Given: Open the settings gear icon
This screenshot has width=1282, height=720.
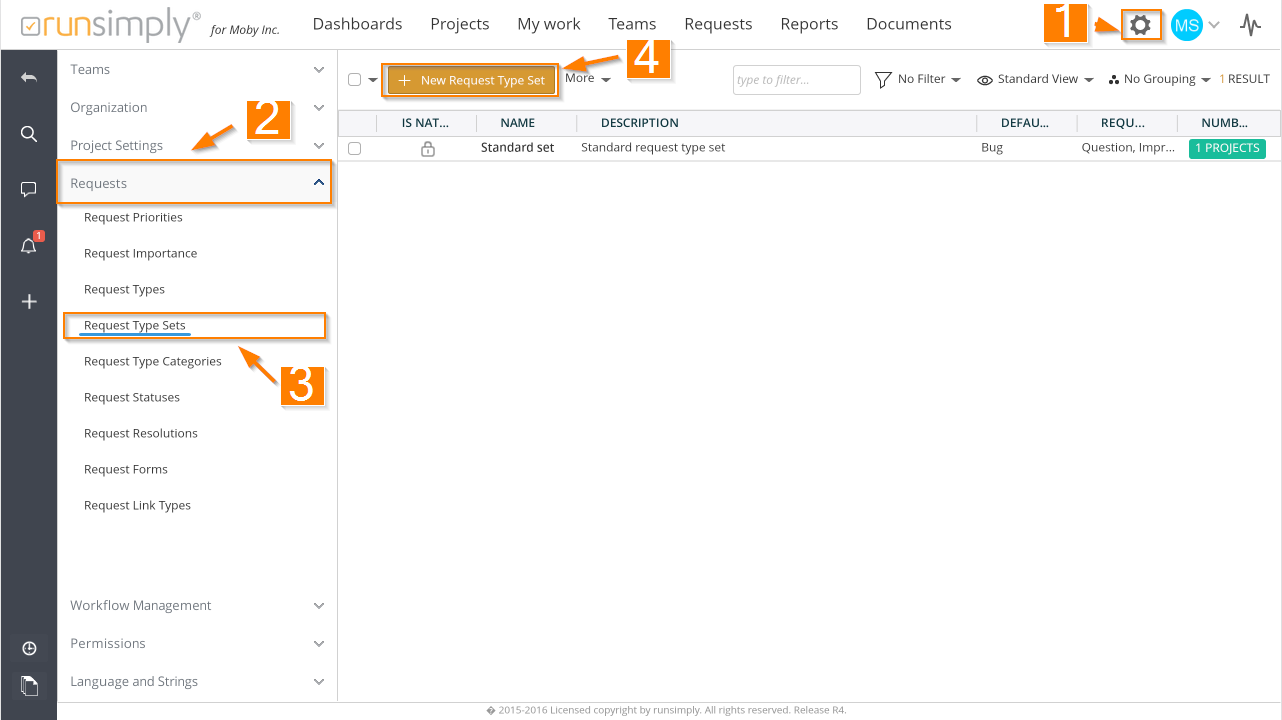Looking at the screenshot, I should pos(1140,26).
